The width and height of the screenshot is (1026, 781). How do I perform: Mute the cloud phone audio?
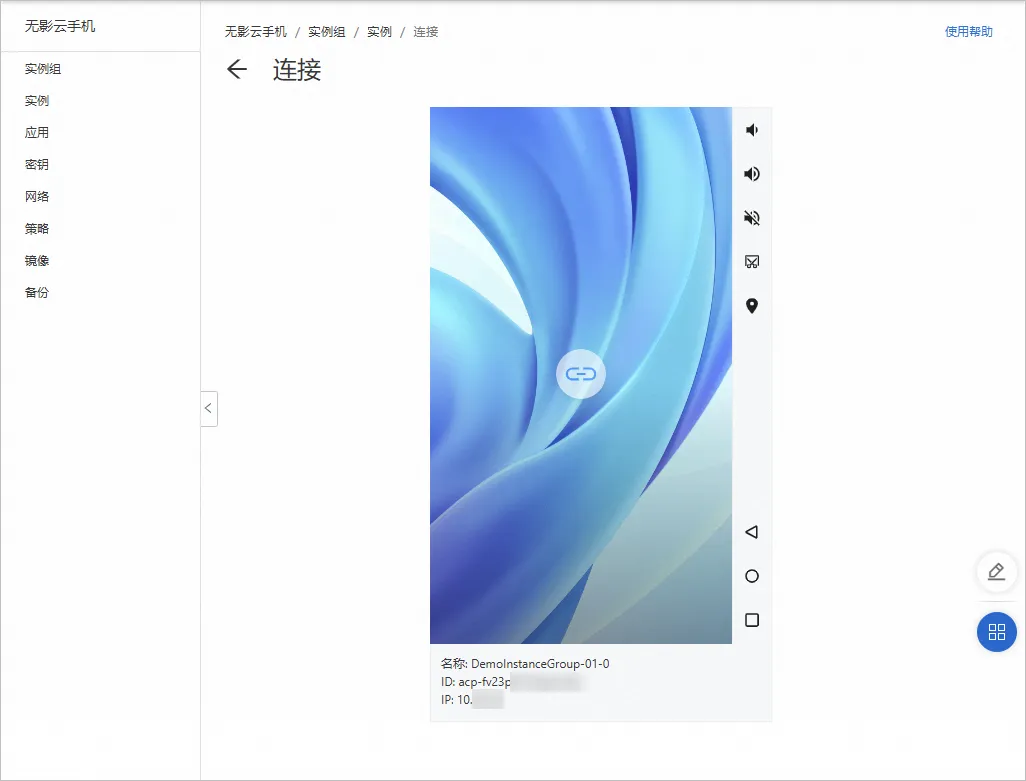tap(752, 217)
